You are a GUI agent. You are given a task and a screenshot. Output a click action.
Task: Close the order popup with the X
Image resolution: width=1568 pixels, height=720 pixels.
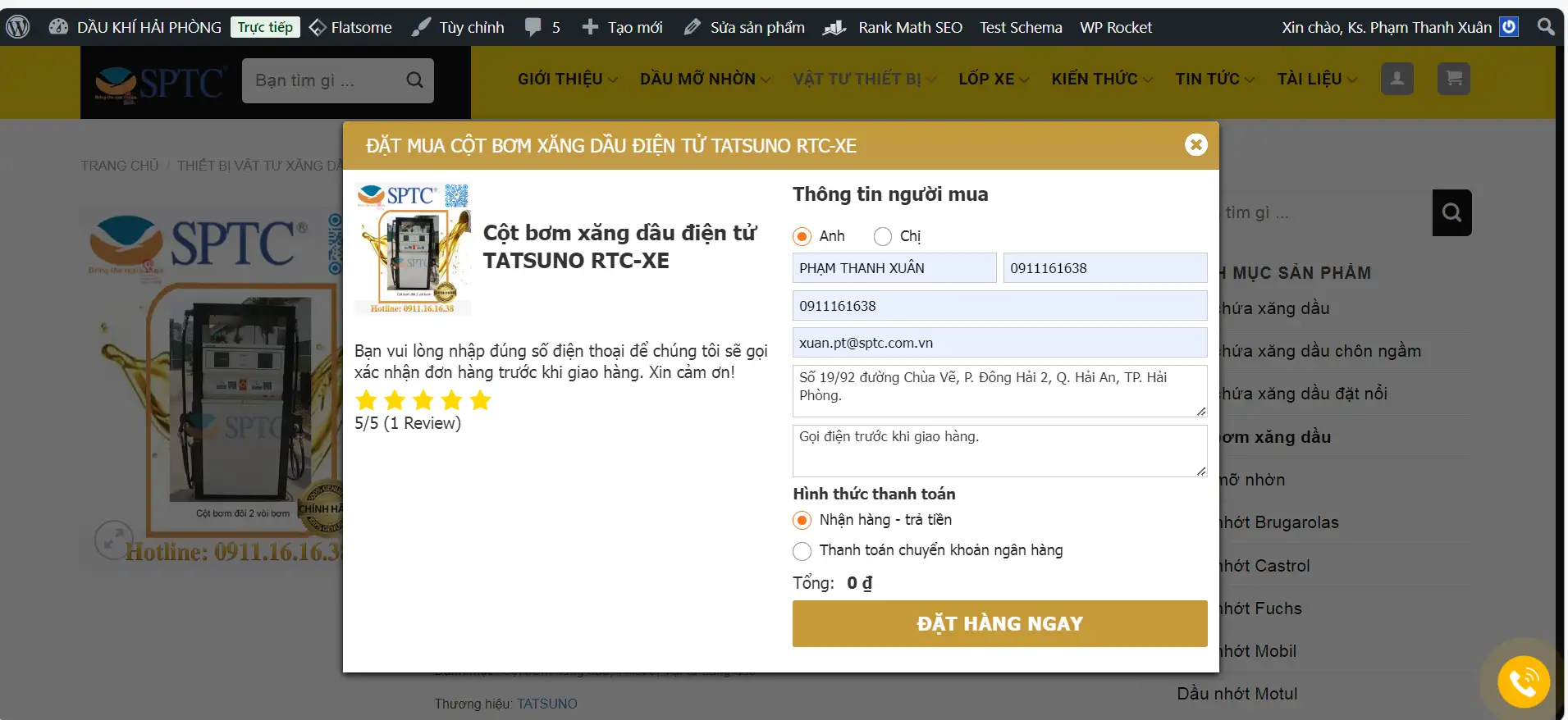click(x=1196, y=145)
